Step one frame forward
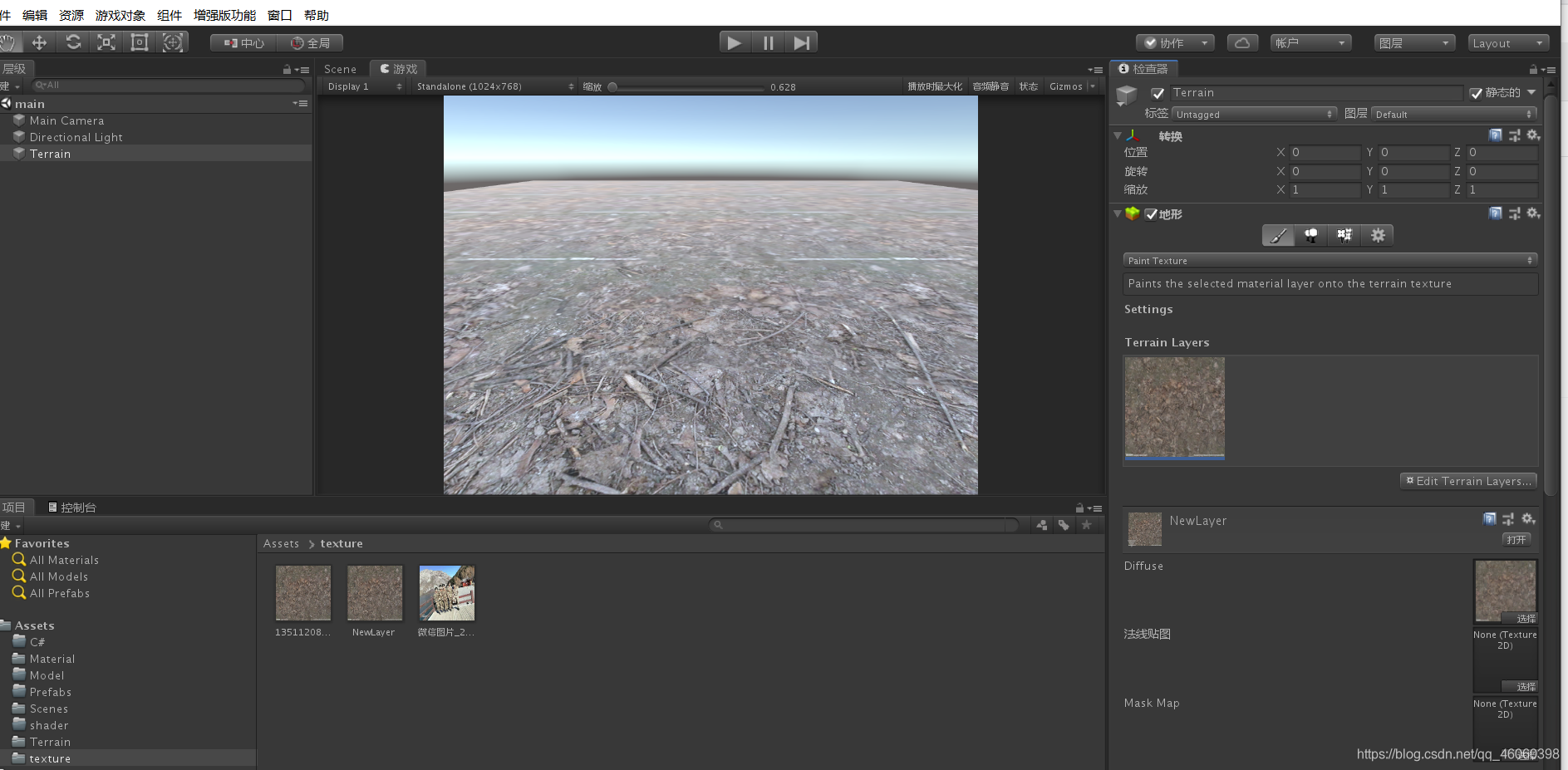 pos(801,42)
